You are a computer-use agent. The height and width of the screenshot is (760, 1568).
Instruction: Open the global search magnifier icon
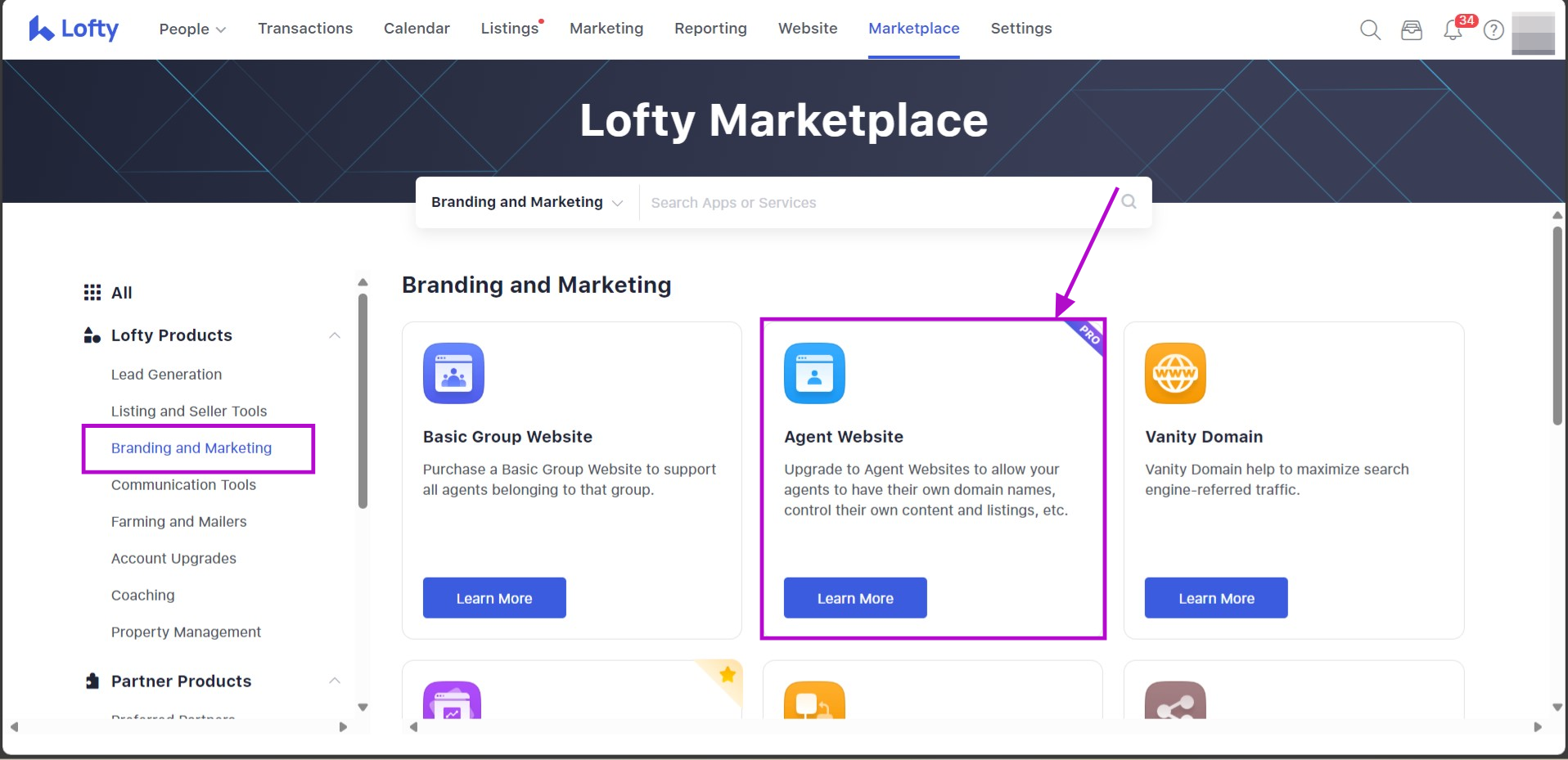click(x=1370, y=30)
